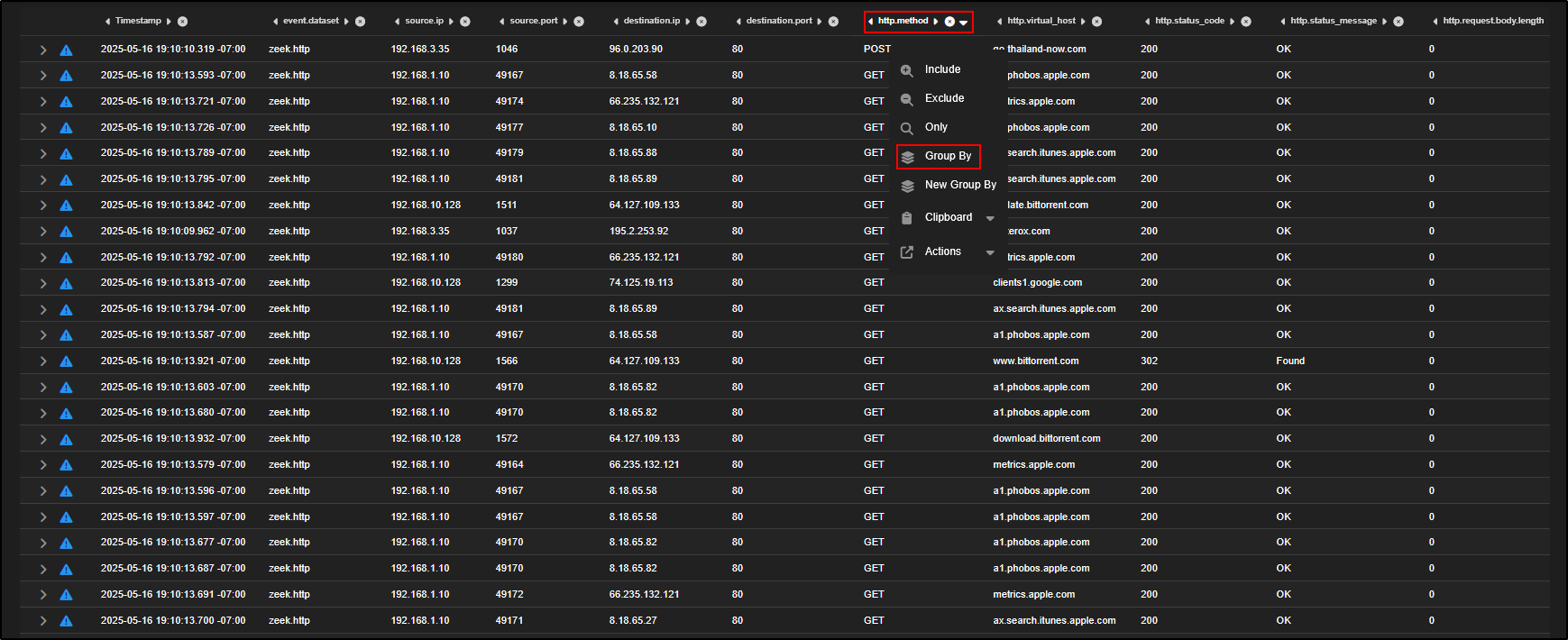Expand the row with 302 Found status
The width and height of the screenshot is (1568, 640).
point(42,361)
